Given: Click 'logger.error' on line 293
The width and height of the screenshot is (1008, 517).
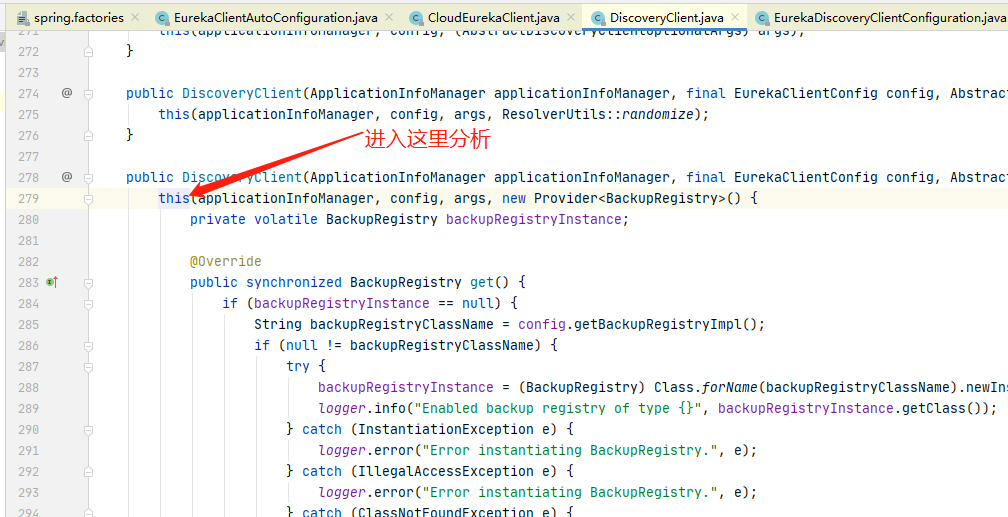Looking at the screenshot, I should 366,492.
